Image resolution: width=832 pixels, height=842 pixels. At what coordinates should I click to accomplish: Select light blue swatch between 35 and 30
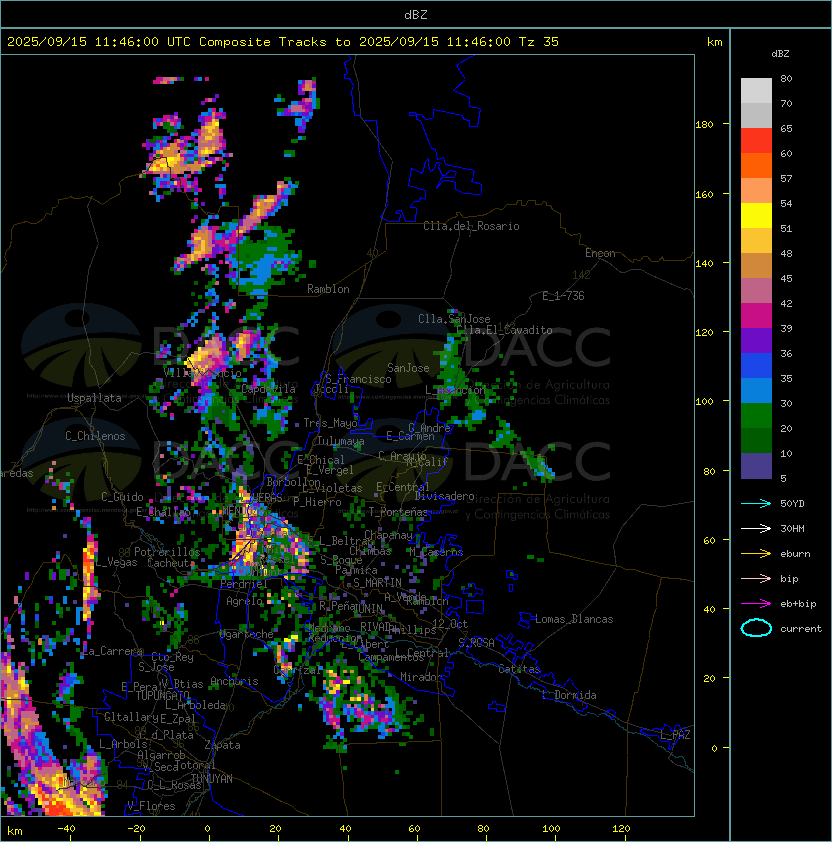point(756,390)
